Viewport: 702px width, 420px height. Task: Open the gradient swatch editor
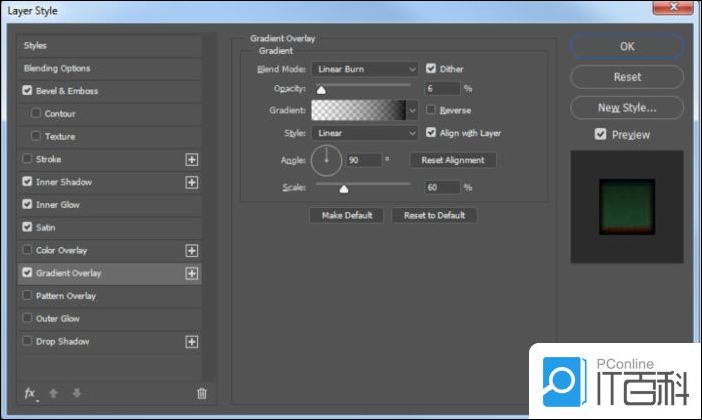tap(358, 110)
